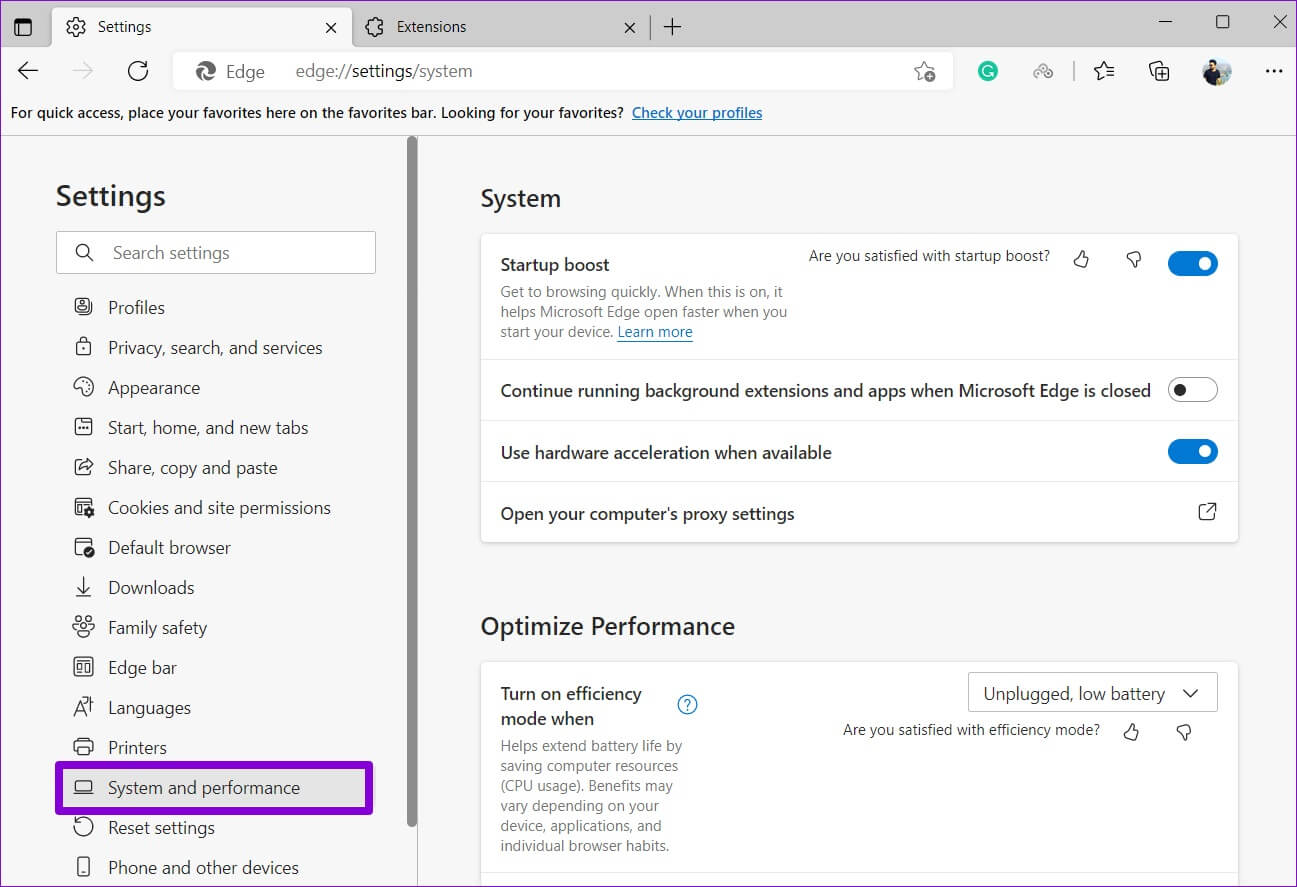Add this page to favorites star icon
This screenshot has width=1297, height=887.
924,71
